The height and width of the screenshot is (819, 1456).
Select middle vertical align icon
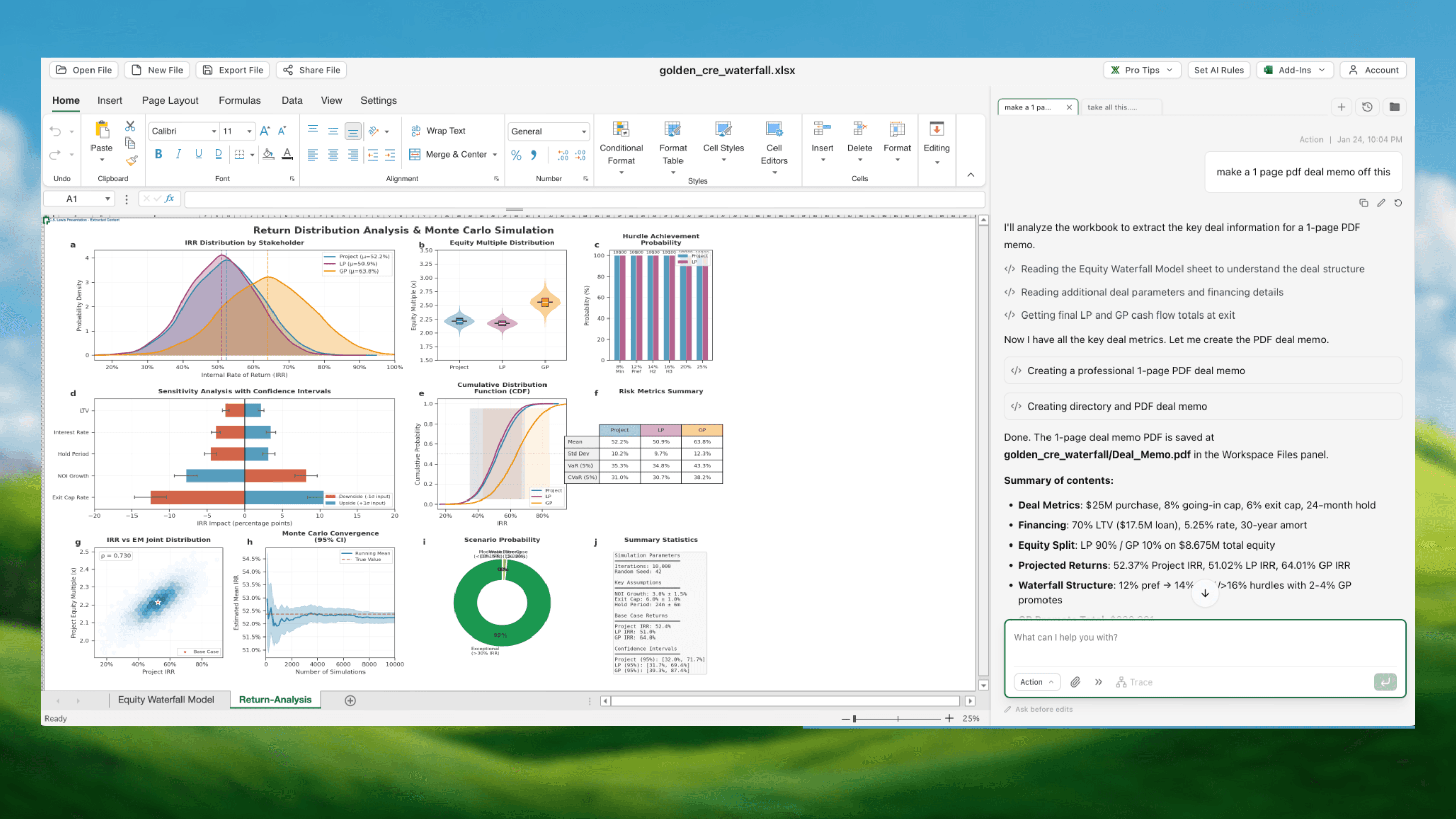[333, 131]
